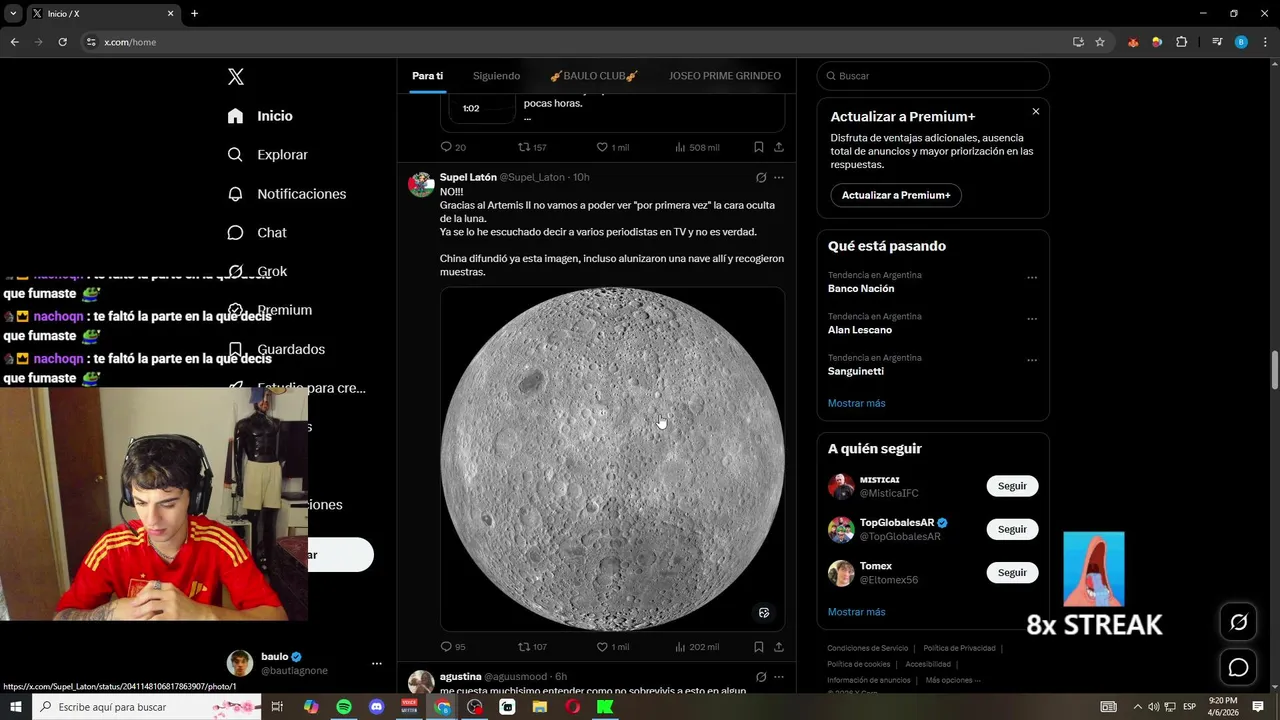This screenshot has width=1280, height=720.
Task: Open the floating chat messages button
Action: click(x=1238, y=667)
